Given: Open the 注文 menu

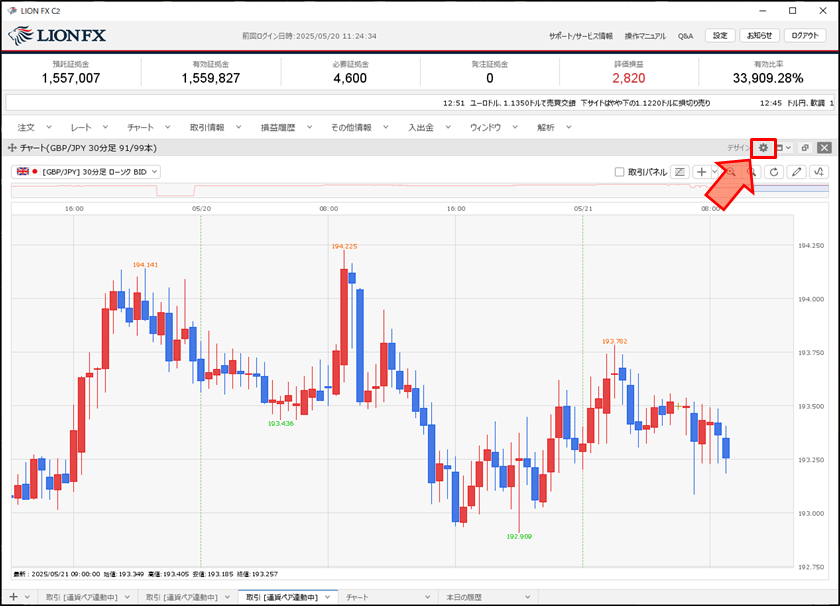Looking at the screenshot, I should [x=27, y=128].
